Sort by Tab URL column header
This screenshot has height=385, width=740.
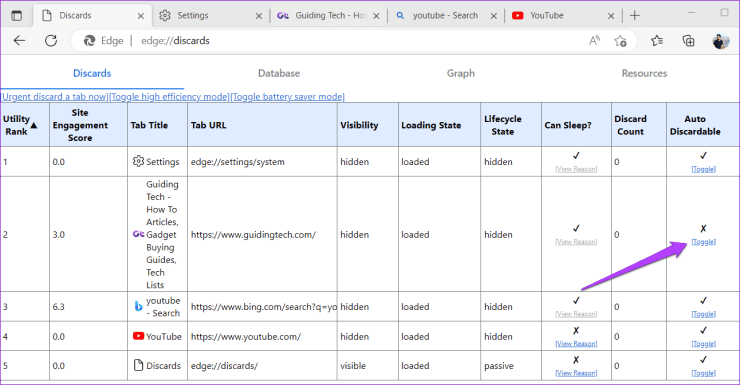pyautogui.click(x=262, y=125)
